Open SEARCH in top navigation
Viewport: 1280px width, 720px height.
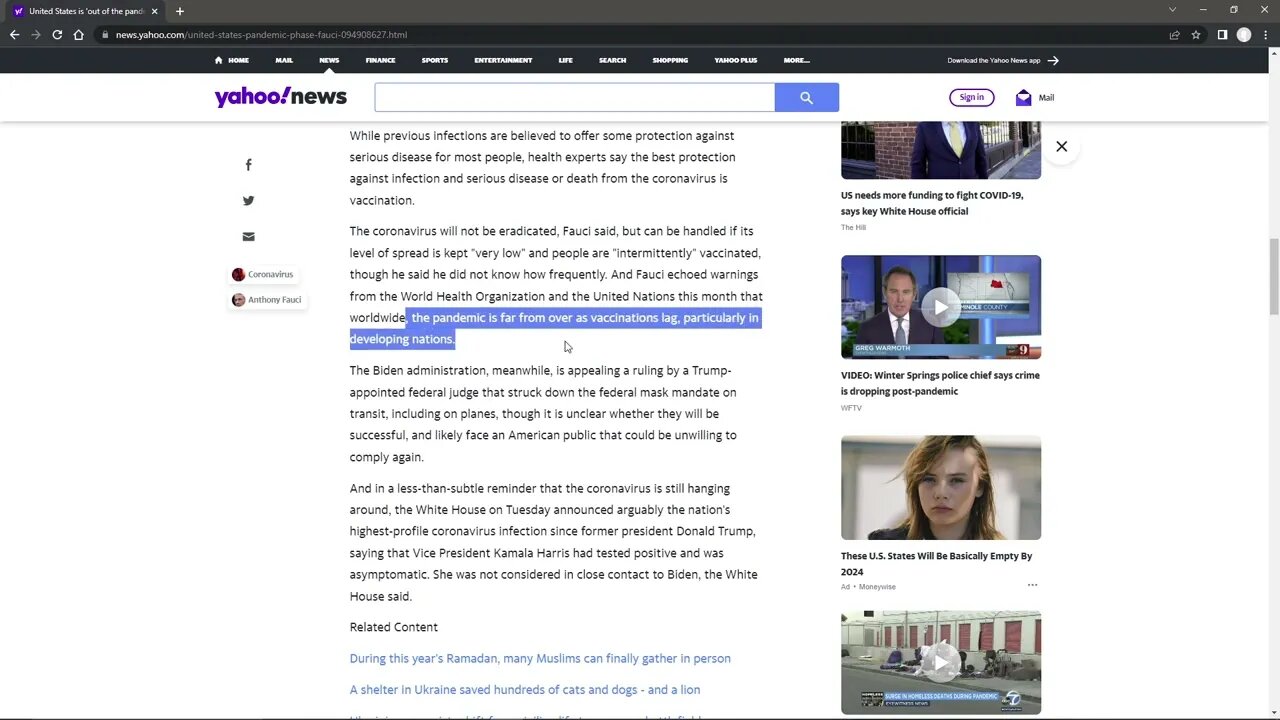point(613,60)
